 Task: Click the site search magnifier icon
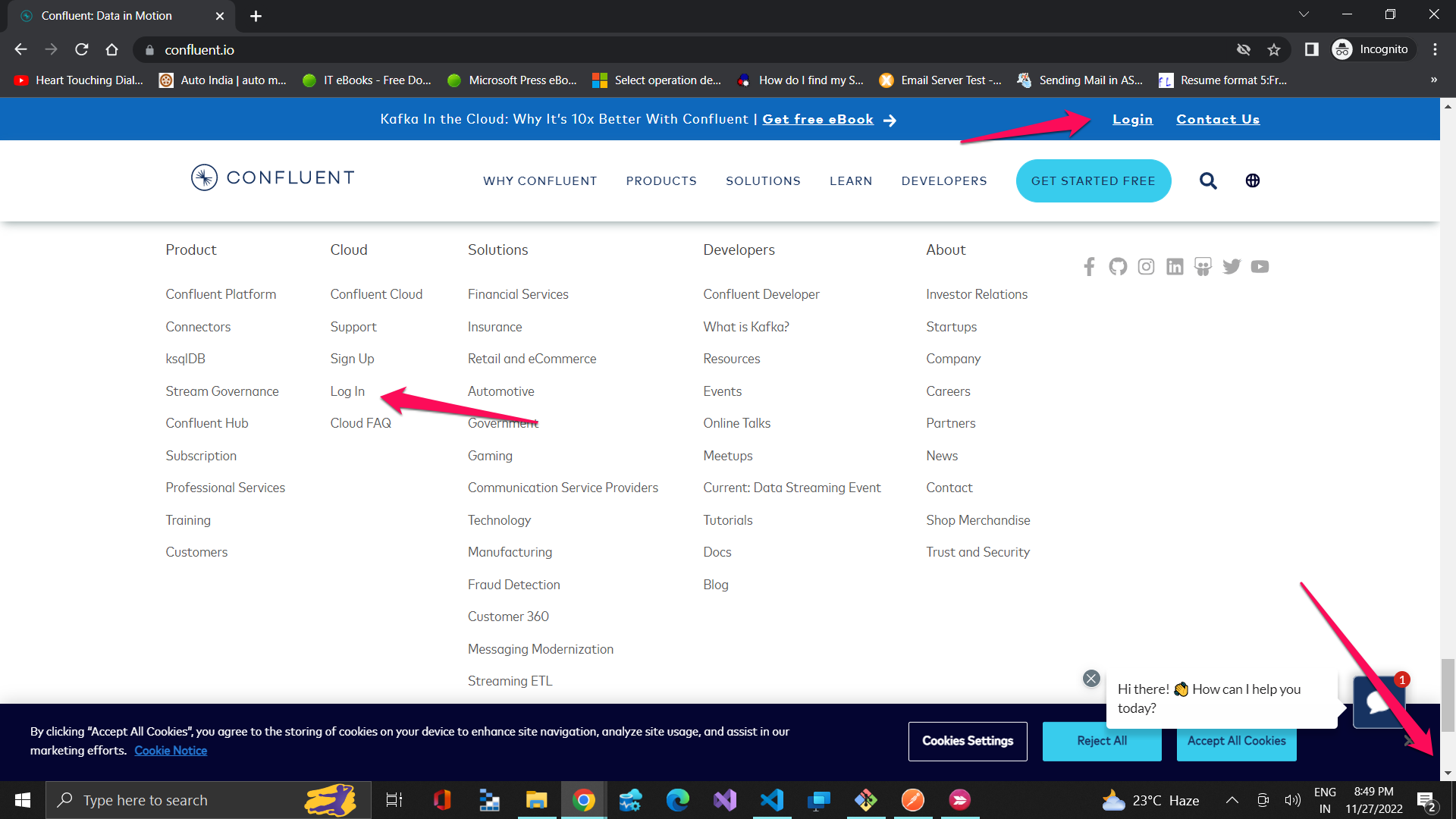[1208, 180]
